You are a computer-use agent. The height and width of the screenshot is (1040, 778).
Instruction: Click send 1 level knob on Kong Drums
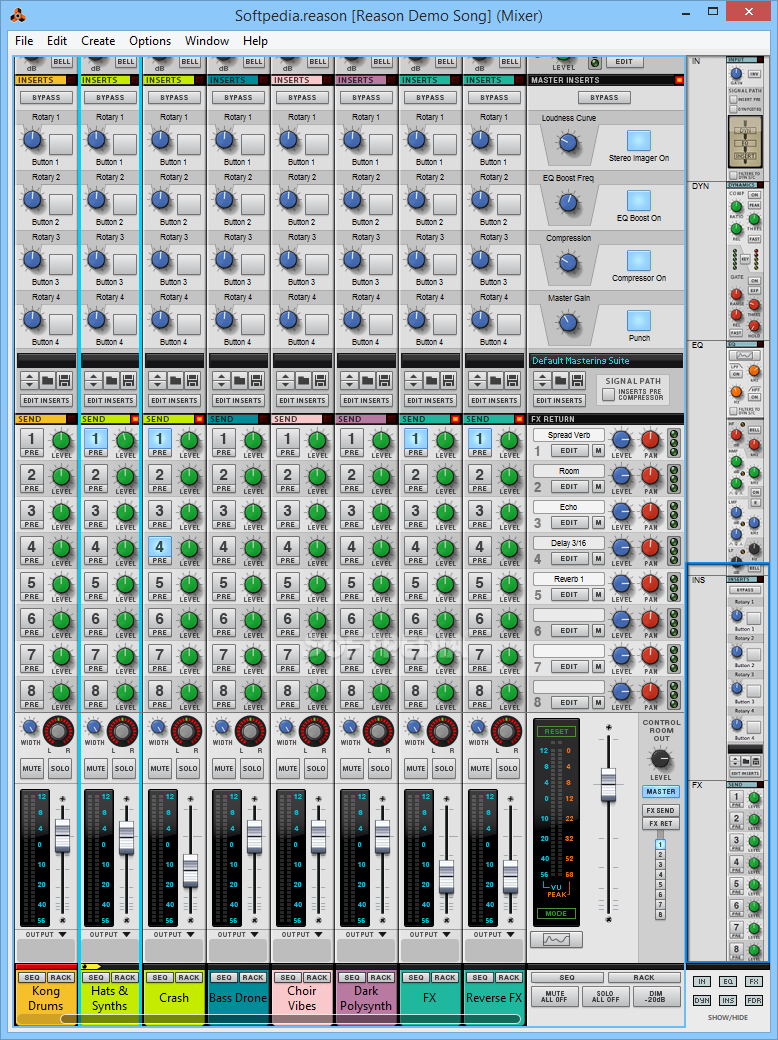[61, 440]
